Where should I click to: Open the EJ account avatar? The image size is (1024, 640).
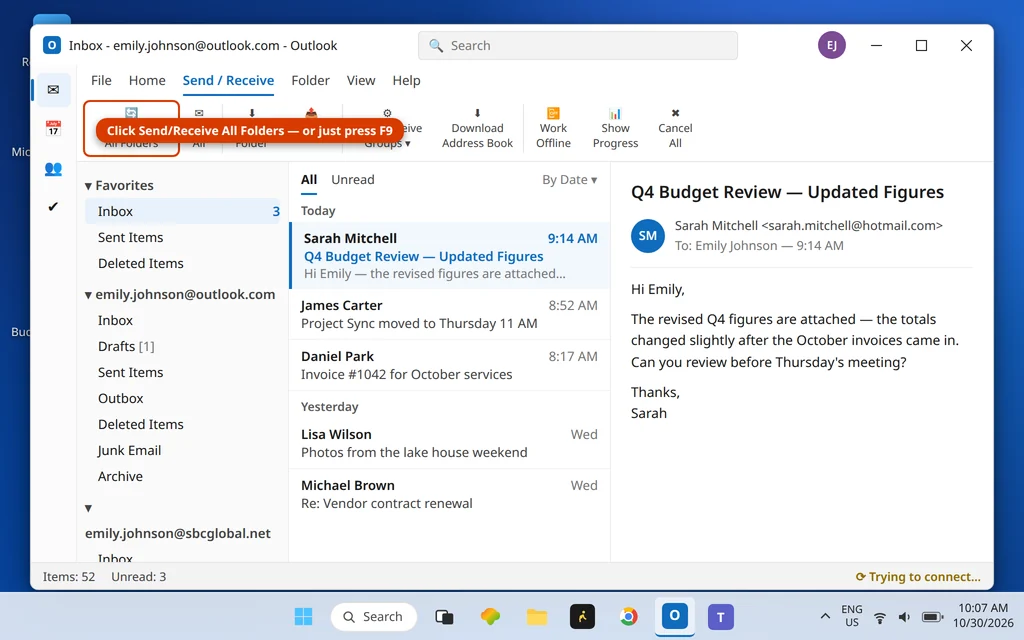(831, 45)
